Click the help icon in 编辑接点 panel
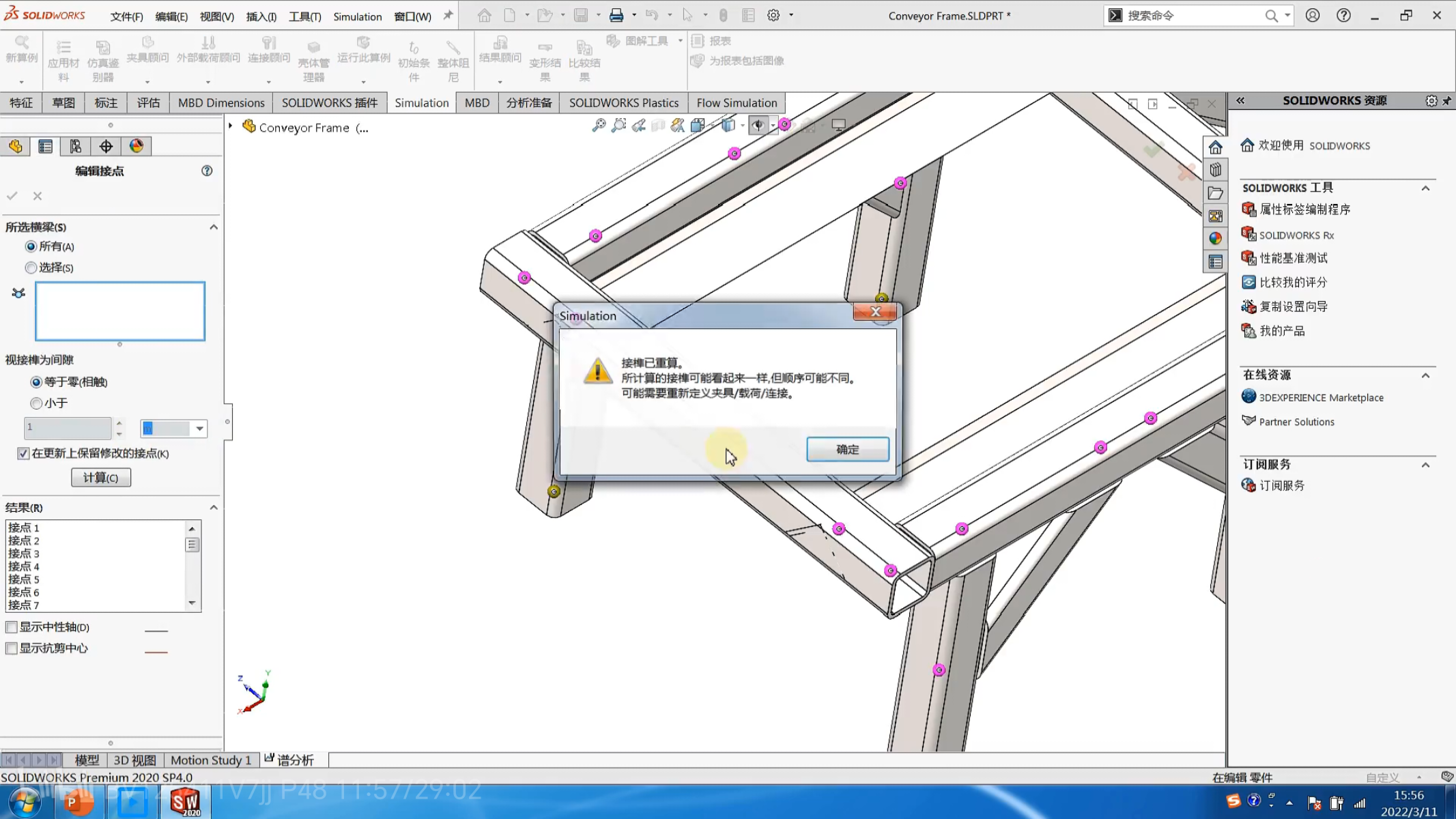 pyautogui.click(x=207, y=171)
